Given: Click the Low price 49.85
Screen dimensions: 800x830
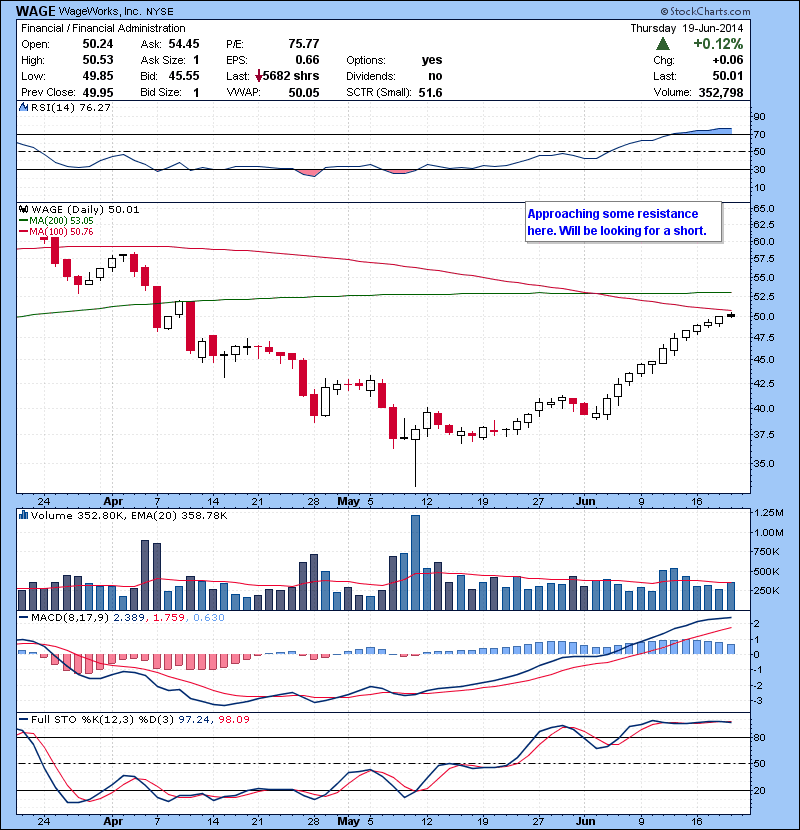Looking at the screenshot, I should click(x=97, y=76).
